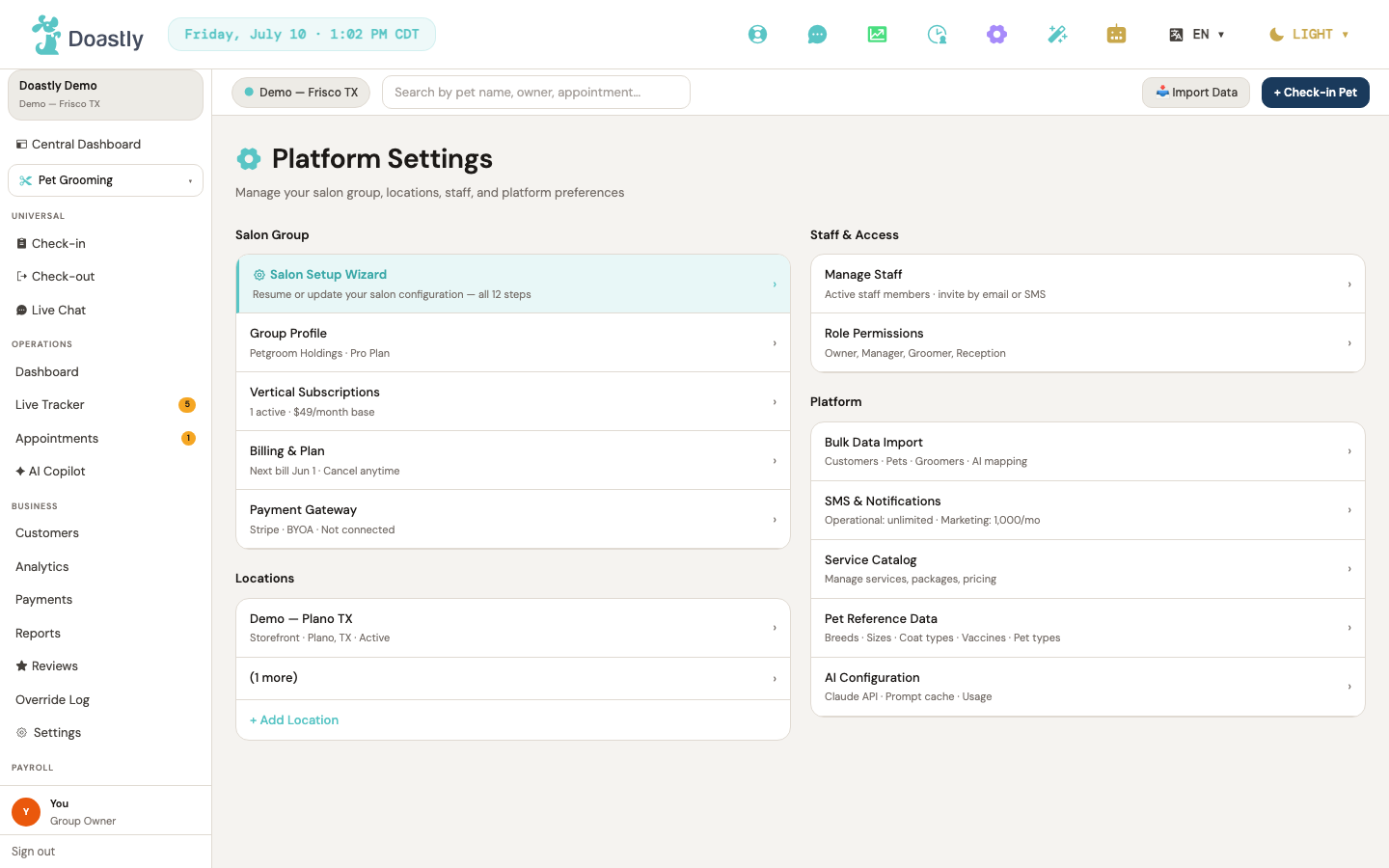Click the moon theme icon

[1276, 35]
